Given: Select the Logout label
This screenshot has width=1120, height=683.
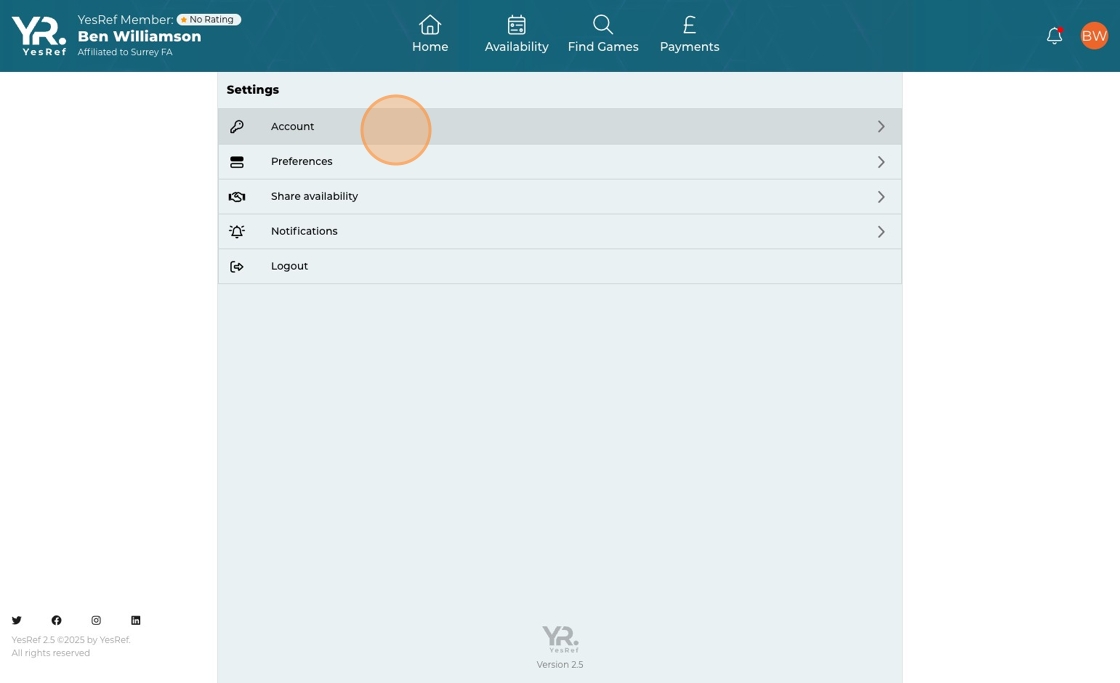Looking at the screenshot, I should tap(289, 266).
